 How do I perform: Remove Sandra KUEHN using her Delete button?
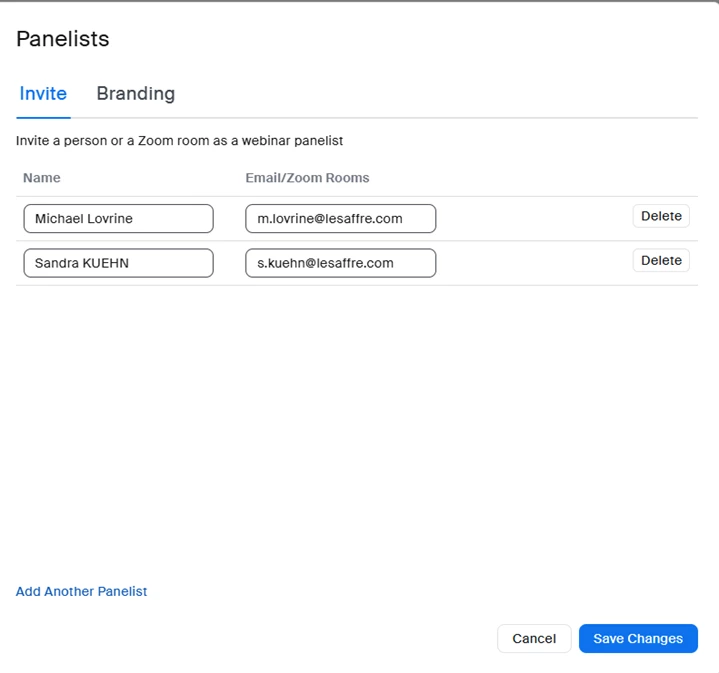[x=660, y=260]
